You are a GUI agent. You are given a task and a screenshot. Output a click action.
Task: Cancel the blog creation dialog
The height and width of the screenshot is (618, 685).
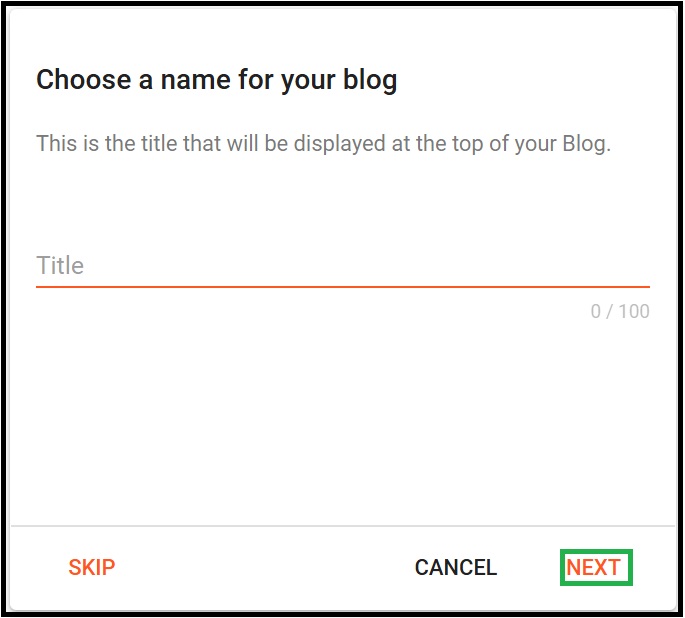pos(455,568)
